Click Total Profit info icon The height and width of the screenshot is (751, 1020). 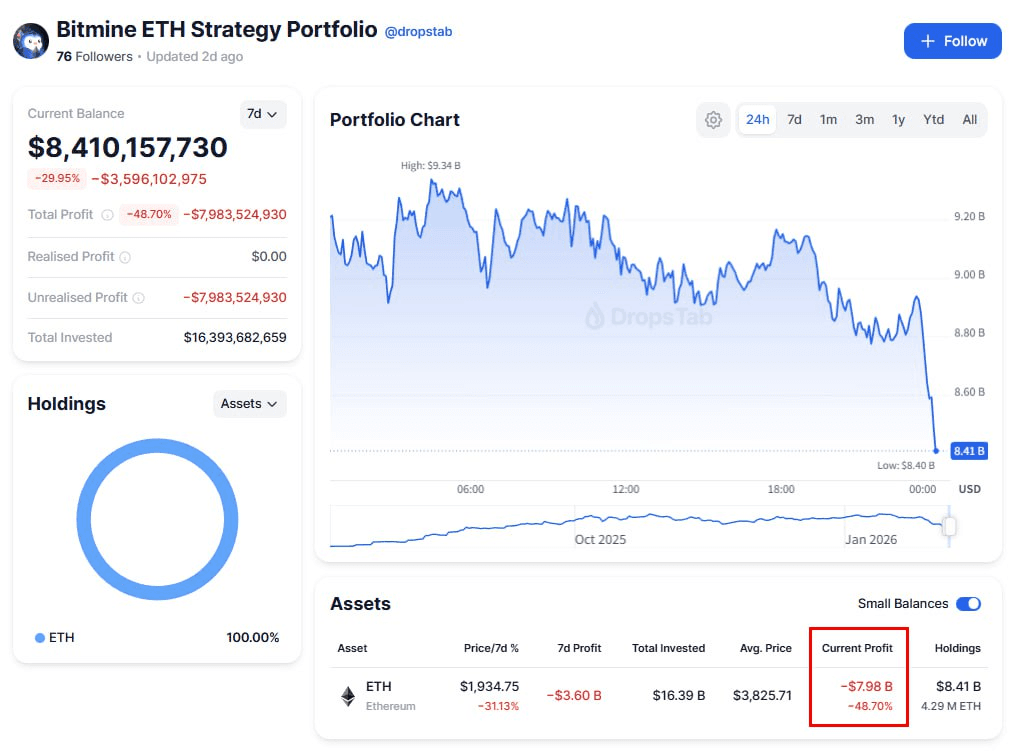pyautogui.click(x=107, y=215)
